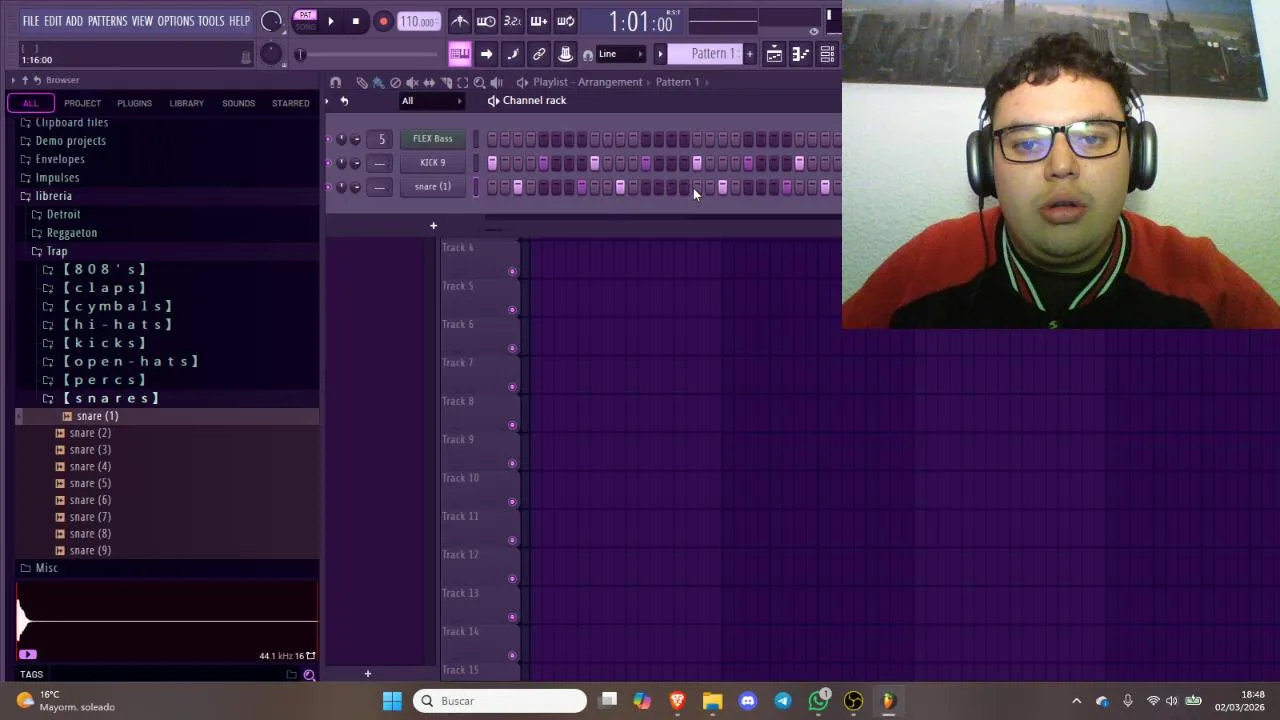
Task: Open the playlist view button
Action: 774,55
